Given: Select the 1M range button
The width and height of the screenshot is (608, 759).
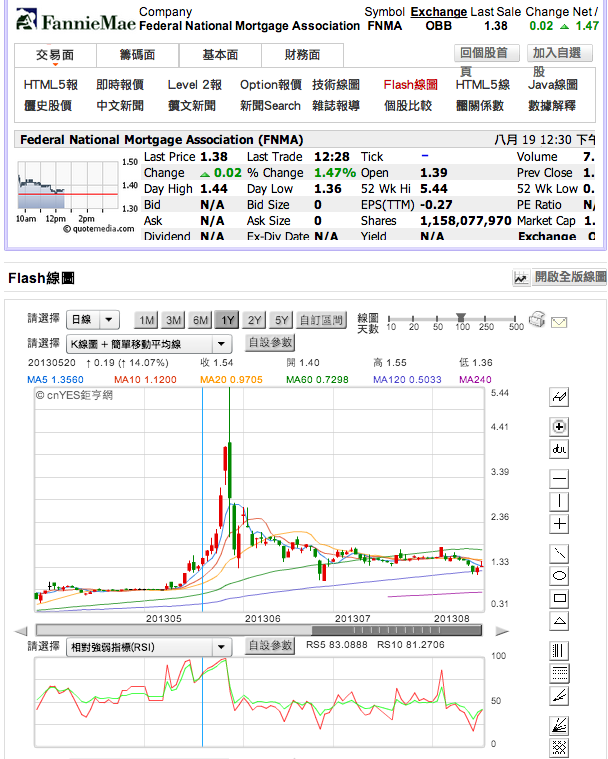Looking at the screenshot, I should pyautogui.click(x=147, y=320).
